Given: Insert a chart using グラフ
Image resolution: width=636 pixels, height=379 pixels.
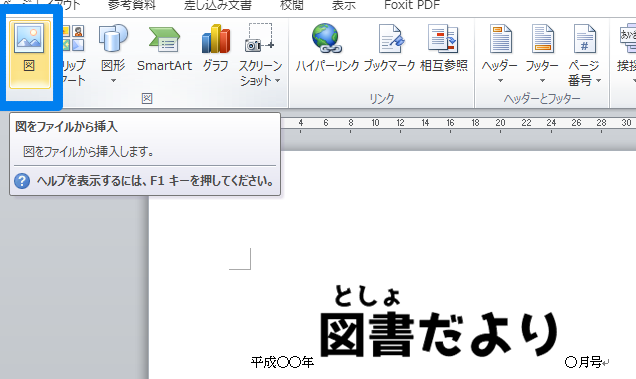Looking at the screenshot, I should click(215, 49).
